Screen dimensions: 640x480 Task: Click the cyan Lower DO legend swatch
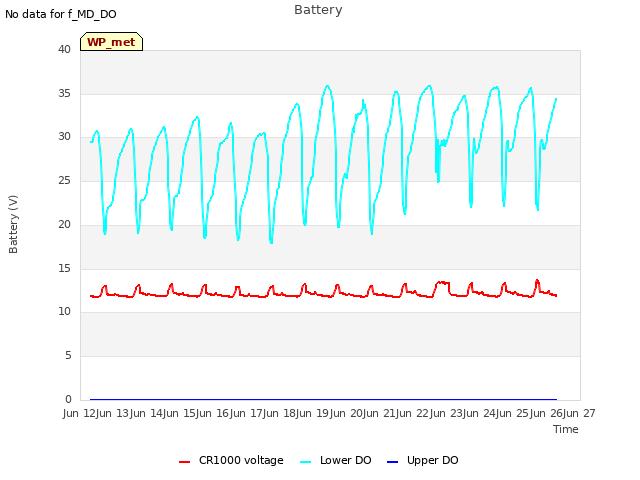306,462
